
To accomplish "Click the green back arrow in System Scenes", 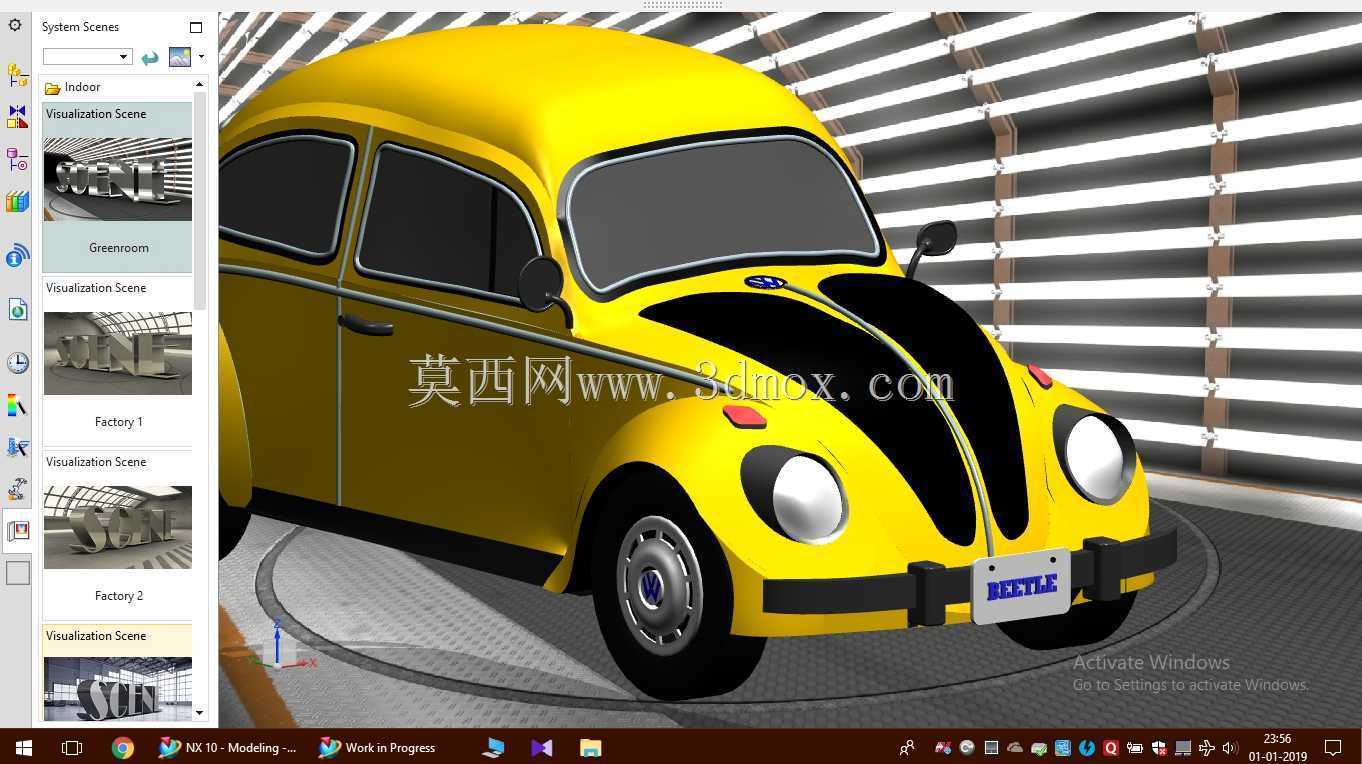I will (x=150, y=57).
